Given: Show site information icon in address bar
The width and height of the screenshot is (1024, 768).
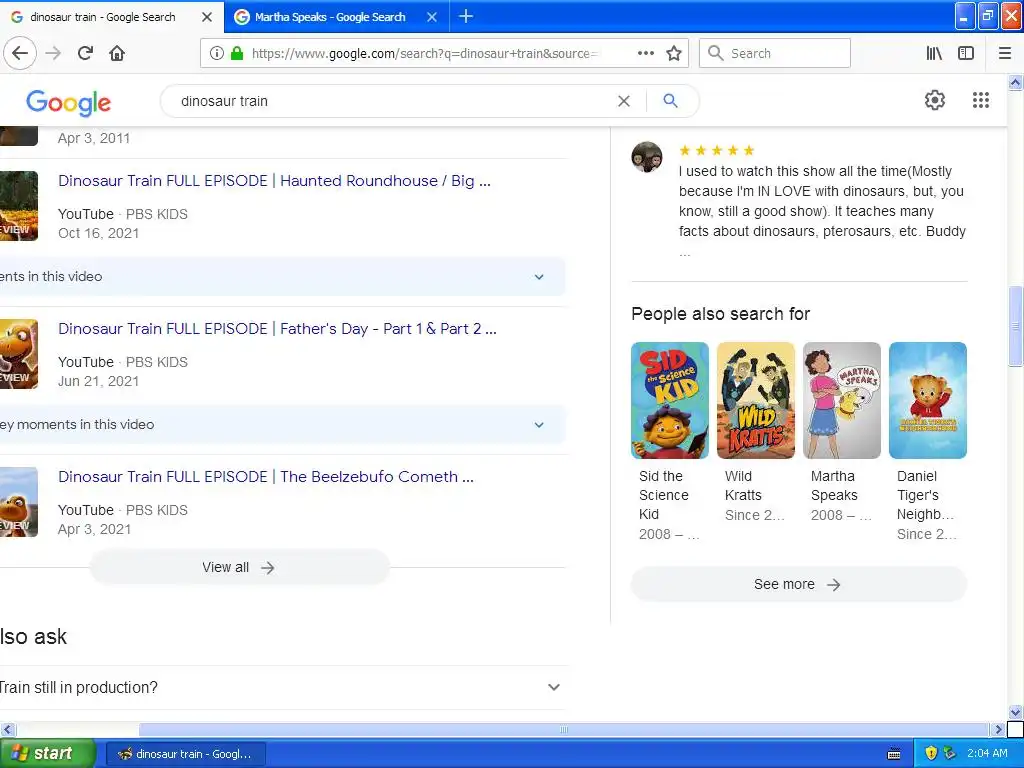Looking at the screenshot, I should click(217, 53).
